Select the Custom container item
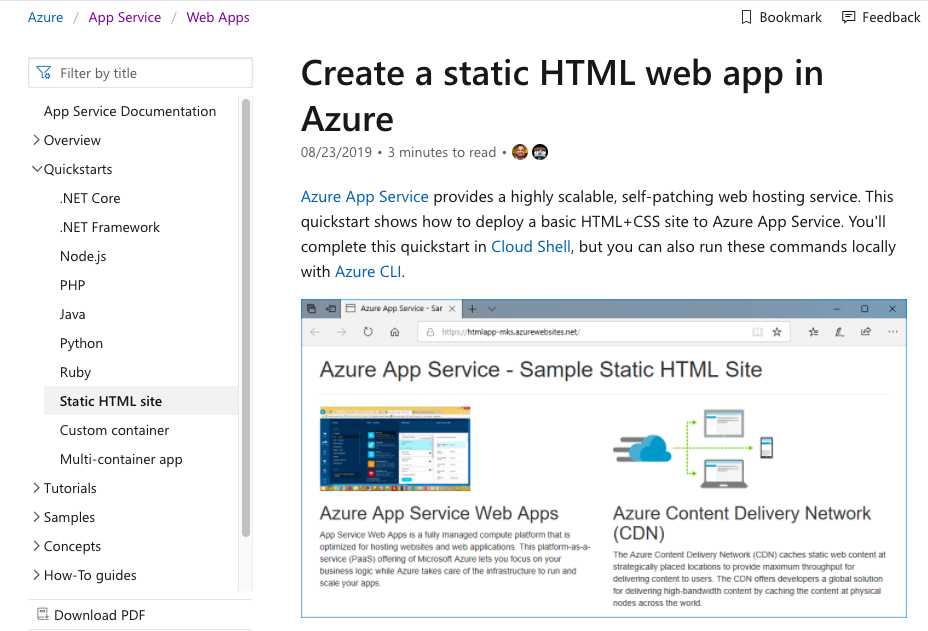This screenshot has height=631, width=928. 114,430
